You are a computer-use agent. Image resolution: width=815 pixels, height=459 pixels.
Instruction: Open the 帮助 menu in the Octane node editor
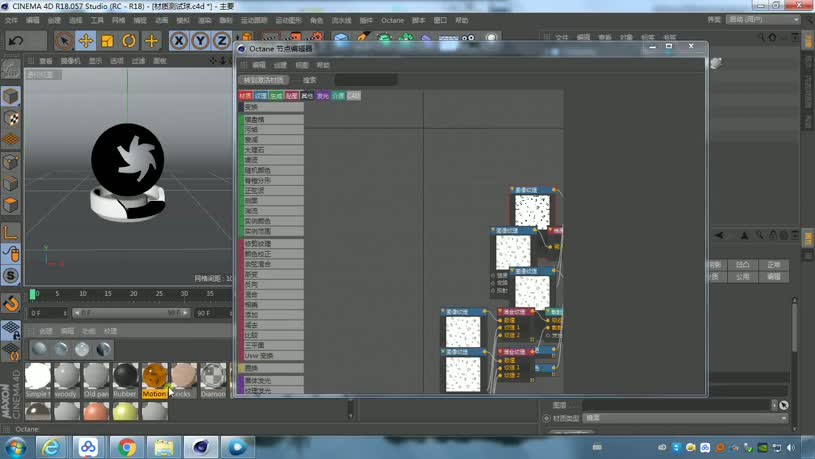point(323,65)
